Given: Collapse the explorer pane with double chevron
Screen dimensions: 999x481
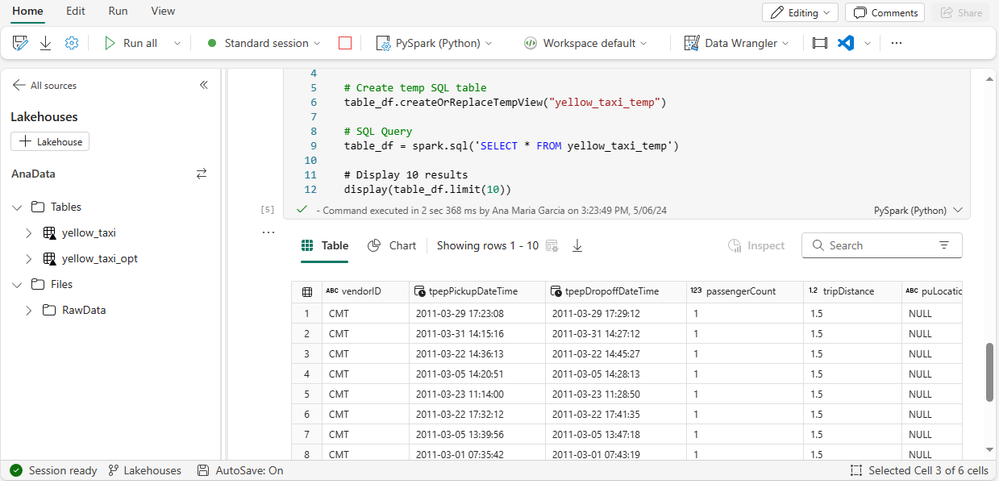Looking at the screenshot, I should 204,85.
